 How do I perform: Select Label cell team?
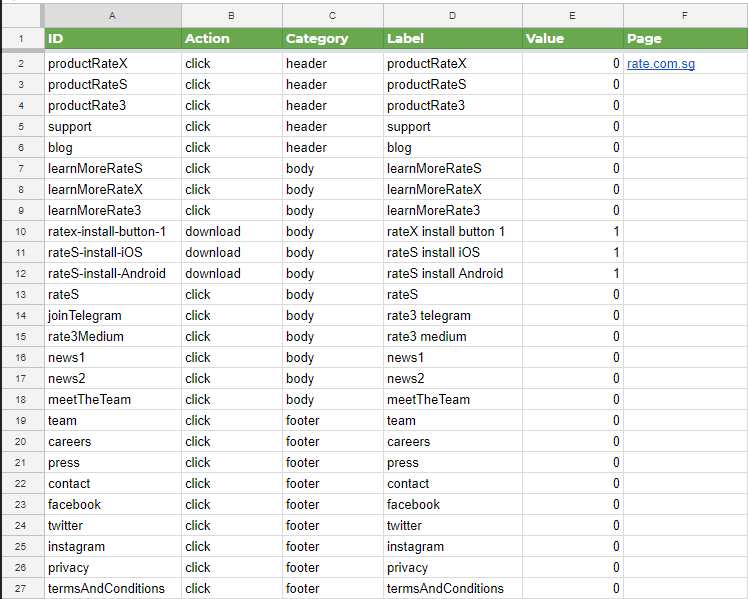tap(453, 420)
